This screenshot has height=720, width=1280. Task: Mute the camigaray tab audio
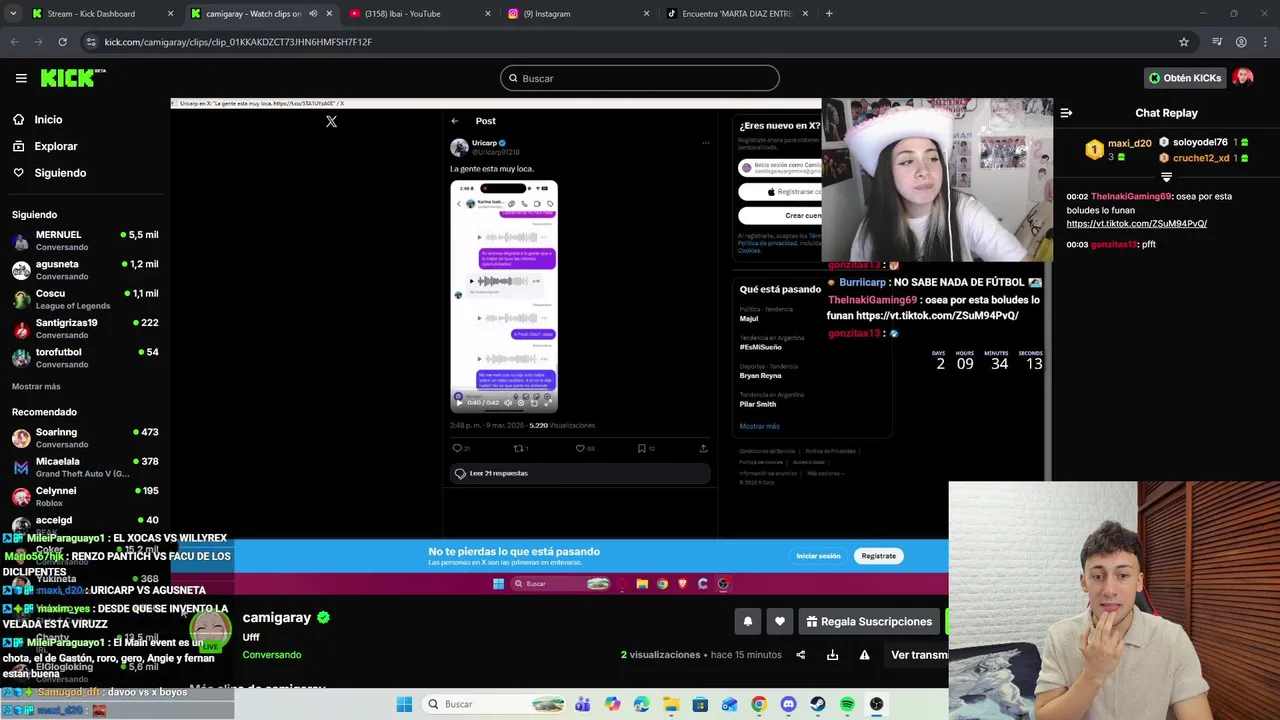point(313,14)
